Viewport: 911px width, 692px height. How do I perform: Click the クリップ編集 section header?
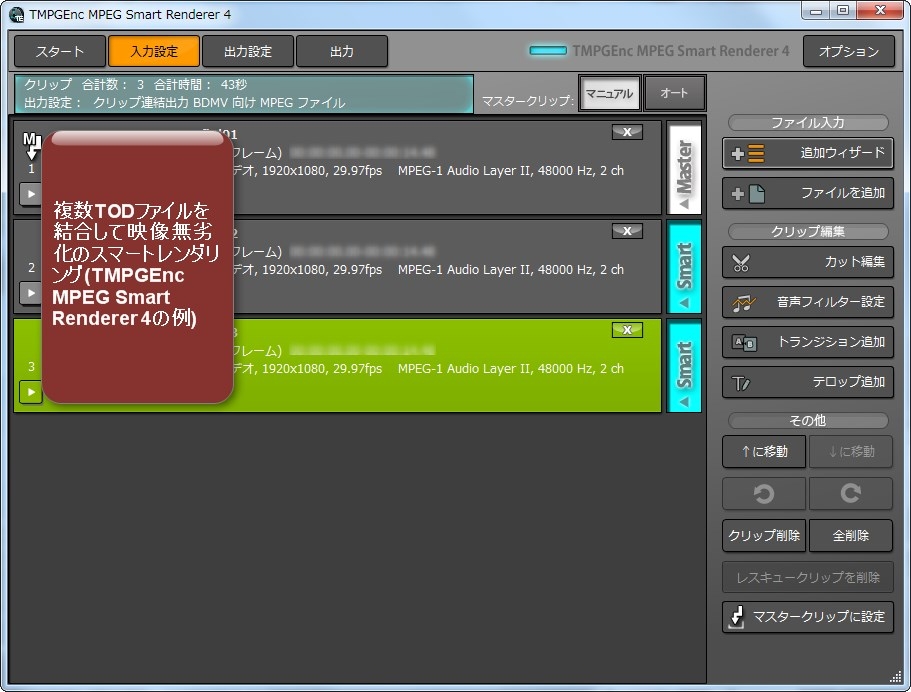pyautogui.click(x=808, y=231)
